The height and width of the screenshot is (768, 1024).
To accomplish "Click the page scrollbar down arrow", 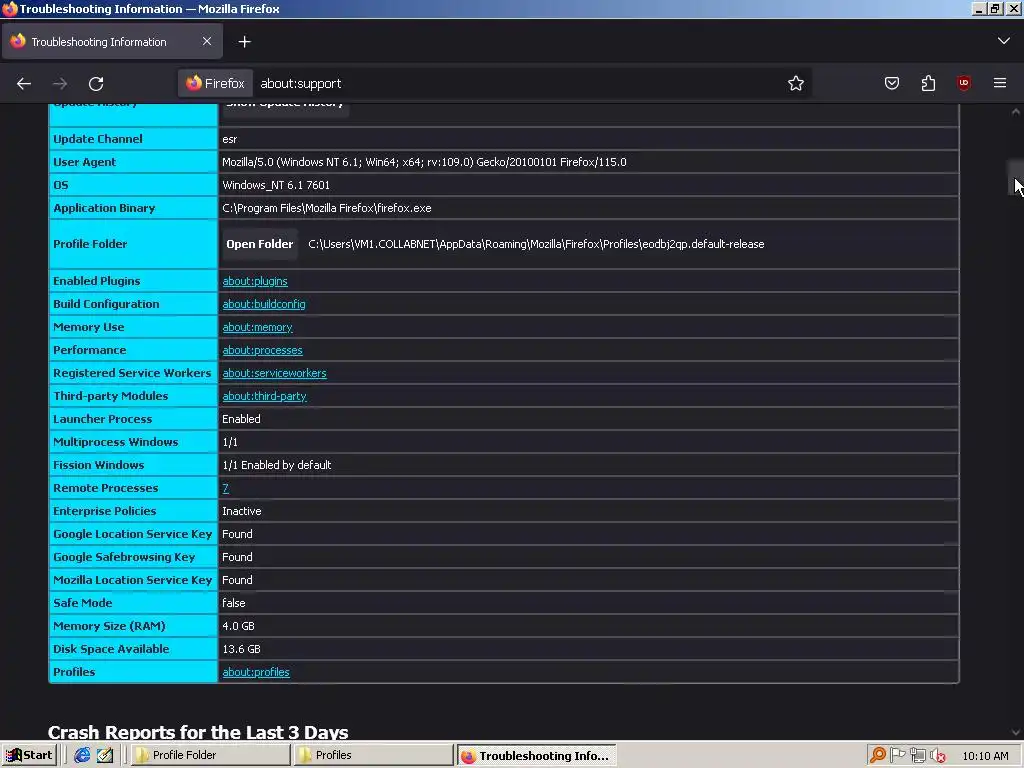I will click(1016, 732).
